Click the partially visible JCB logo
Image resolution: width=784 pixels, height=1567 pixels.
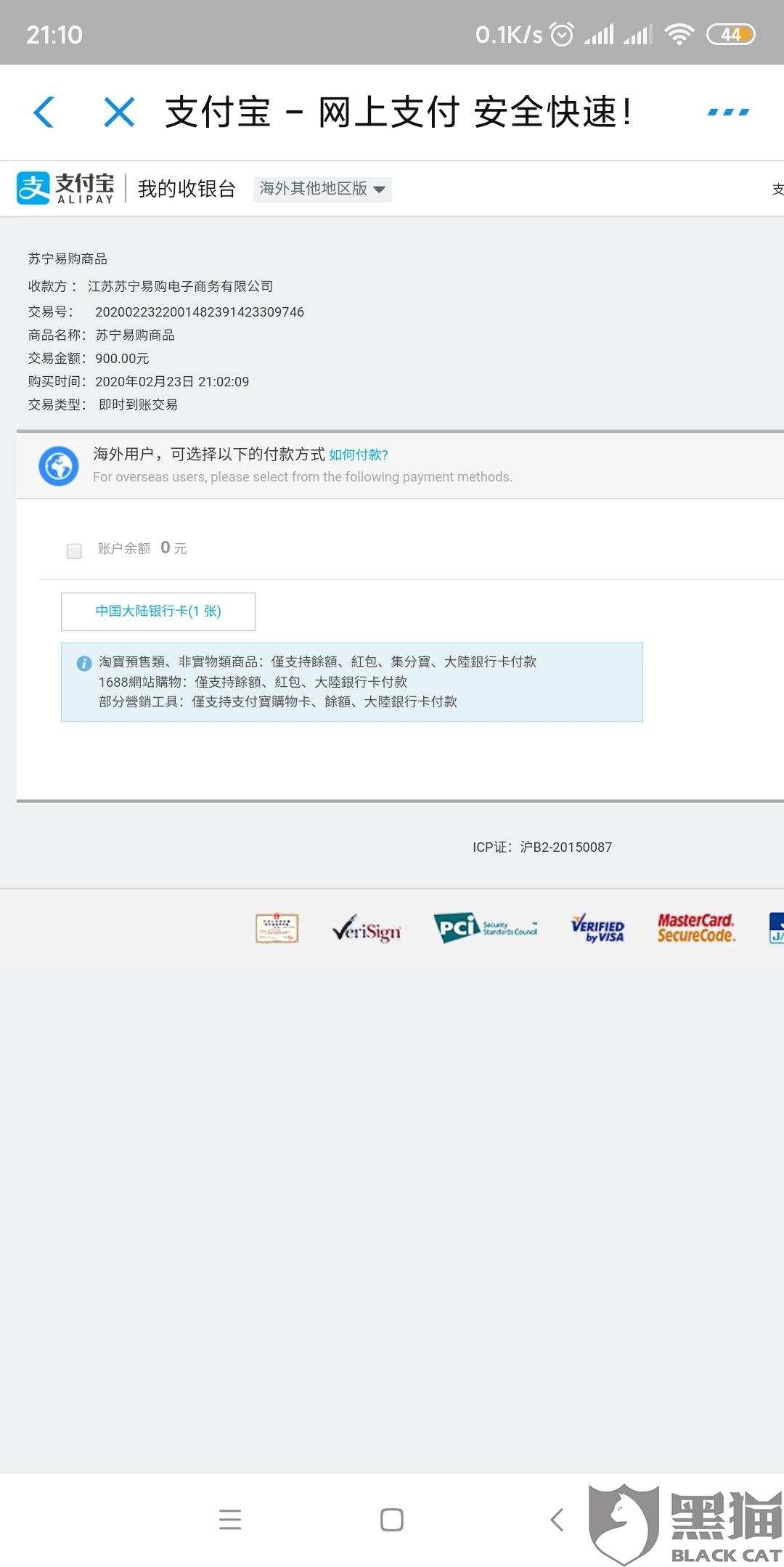point(777,927)
